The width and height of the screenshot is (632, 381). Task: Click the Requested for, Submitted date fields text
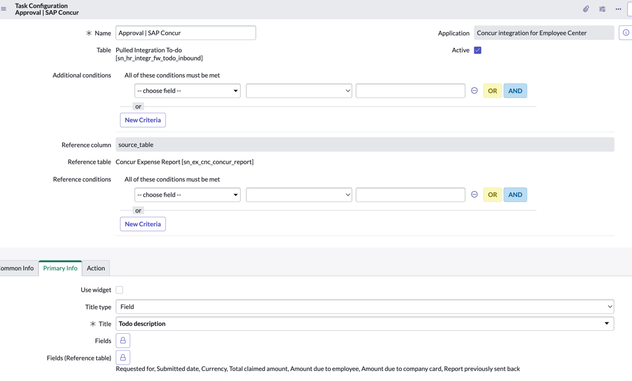(318, 369)
